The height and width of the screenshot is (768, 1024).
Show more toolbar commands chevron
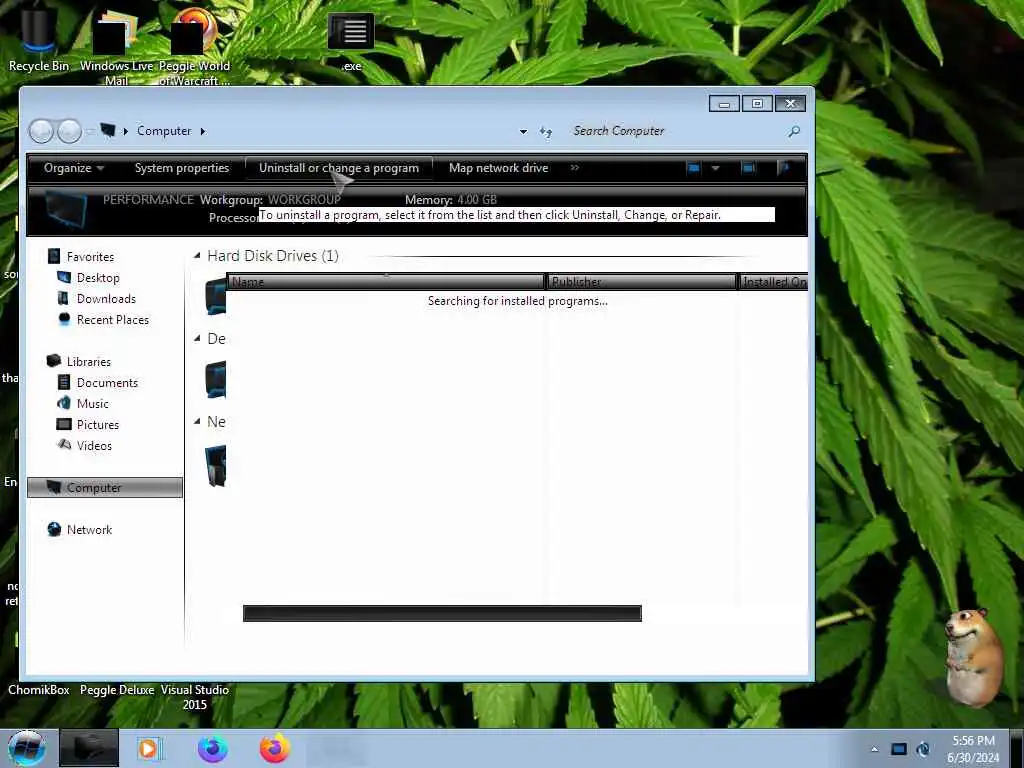point(575,168)
